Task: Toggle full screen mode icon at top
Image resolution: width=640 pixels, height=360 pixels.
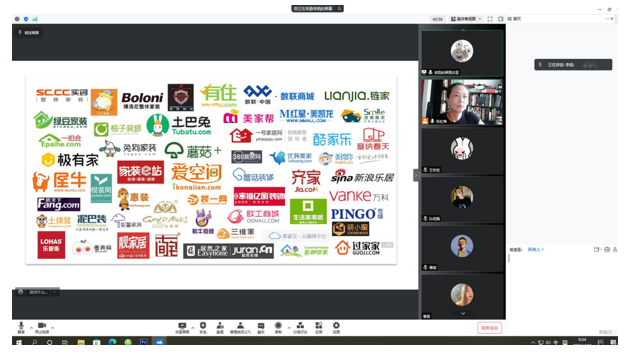Action: 490,19
